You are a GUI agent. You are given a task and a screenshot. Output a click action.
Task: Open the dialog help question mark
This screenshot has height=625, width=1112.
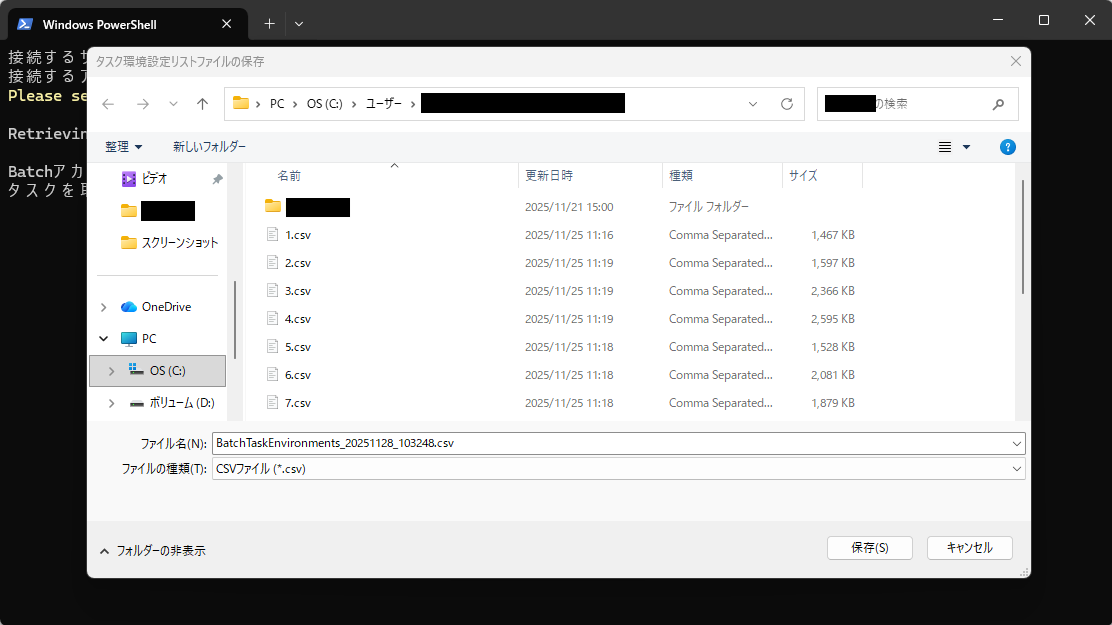pyautogui.click(x=1007, y=146)
